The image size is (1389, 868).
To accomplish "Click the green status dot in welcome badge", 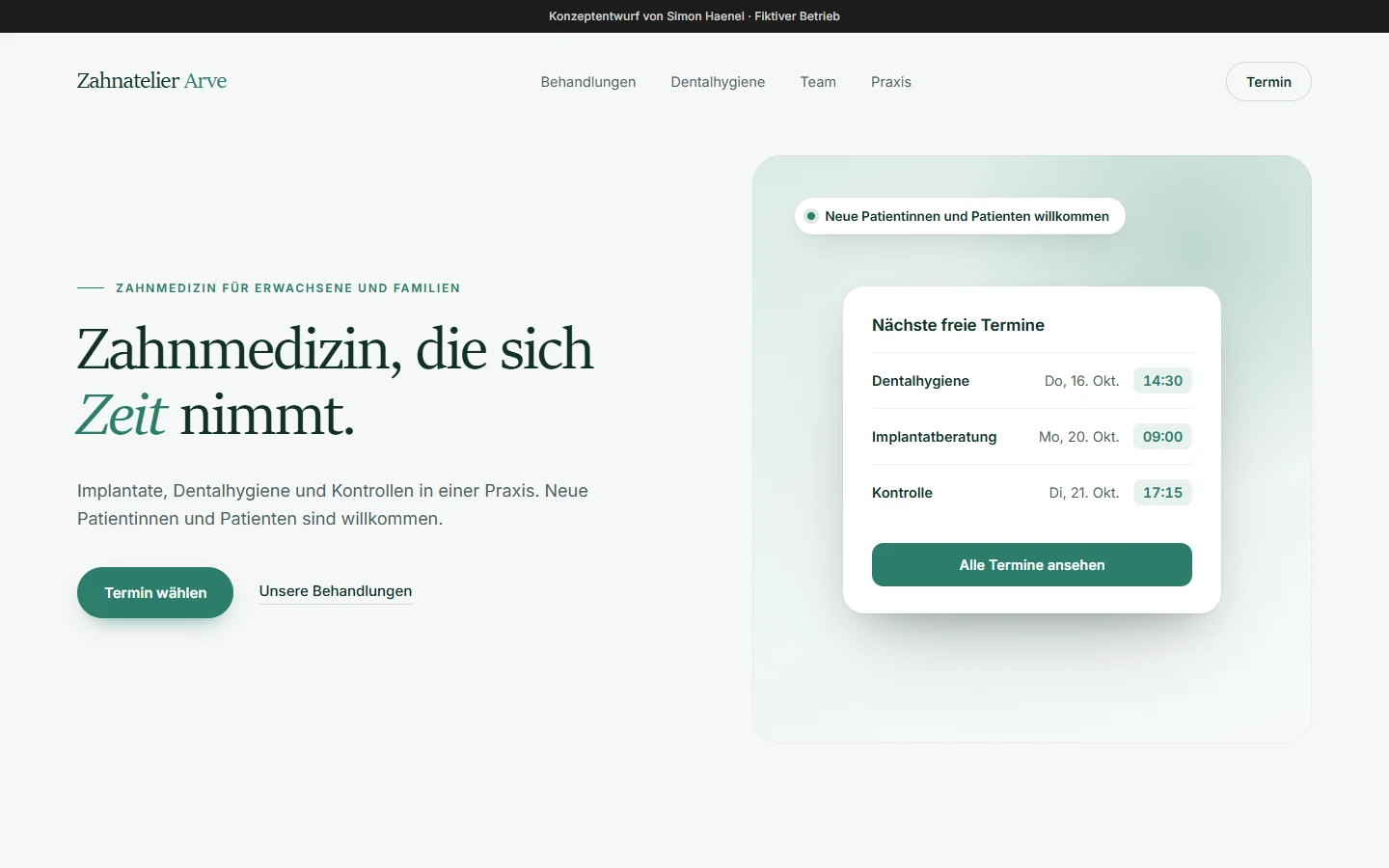I will (x=811, y=216).
